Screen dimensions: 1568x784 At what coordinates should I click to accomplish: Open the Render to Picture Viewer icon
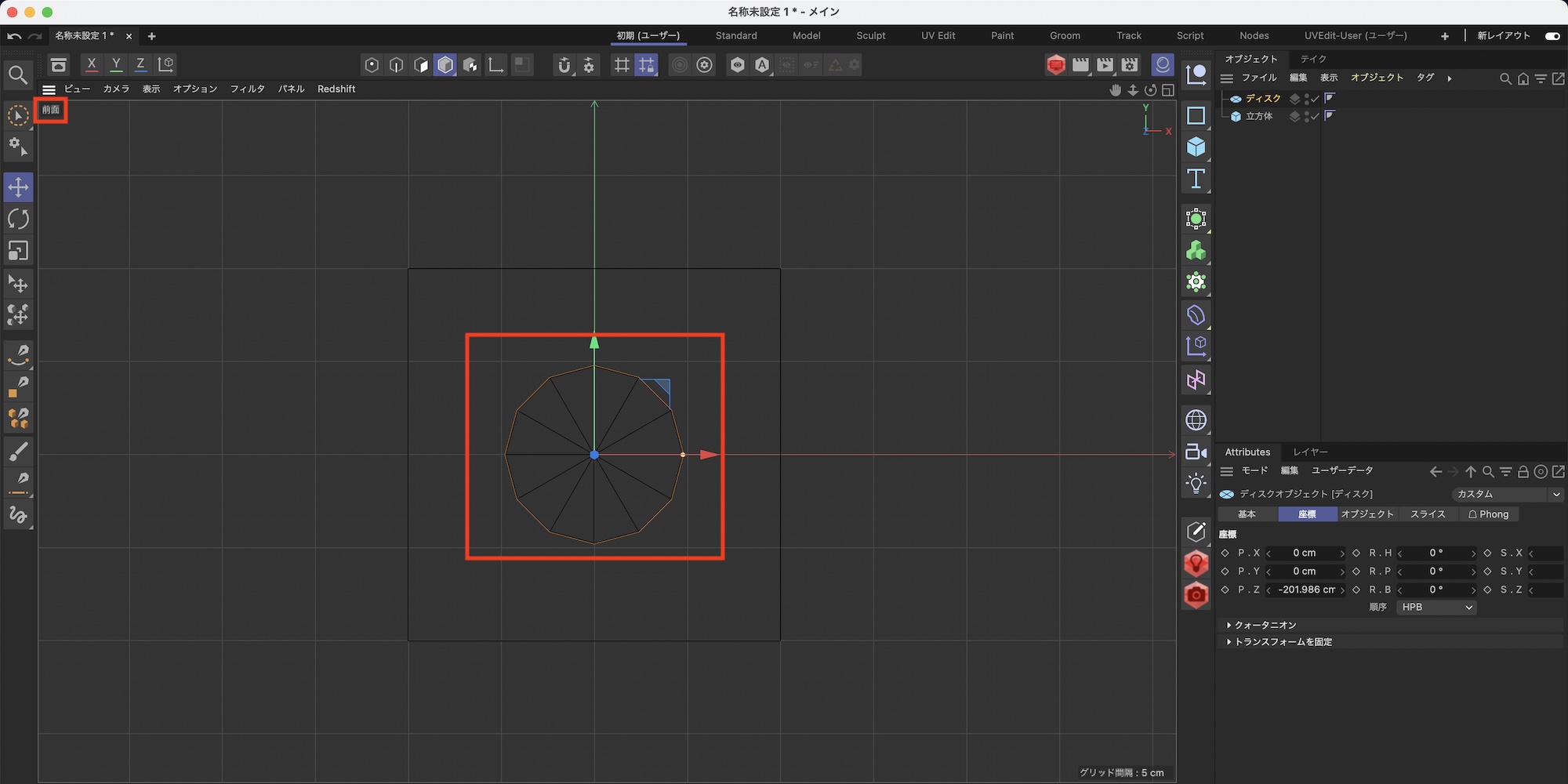pos(1105,65)
